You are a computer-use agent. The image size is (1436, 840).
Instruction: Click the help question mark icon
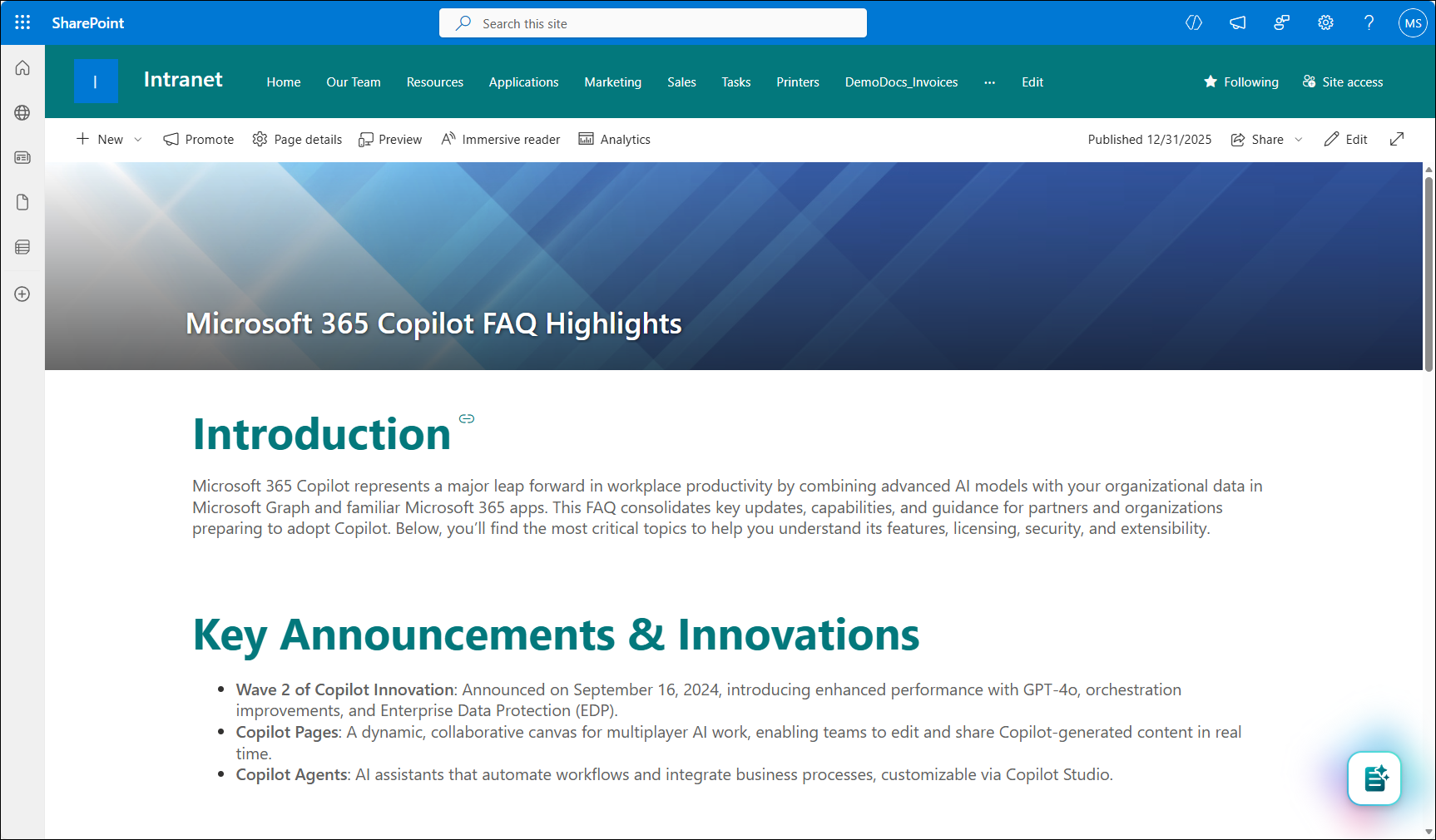coord(1369,22)
